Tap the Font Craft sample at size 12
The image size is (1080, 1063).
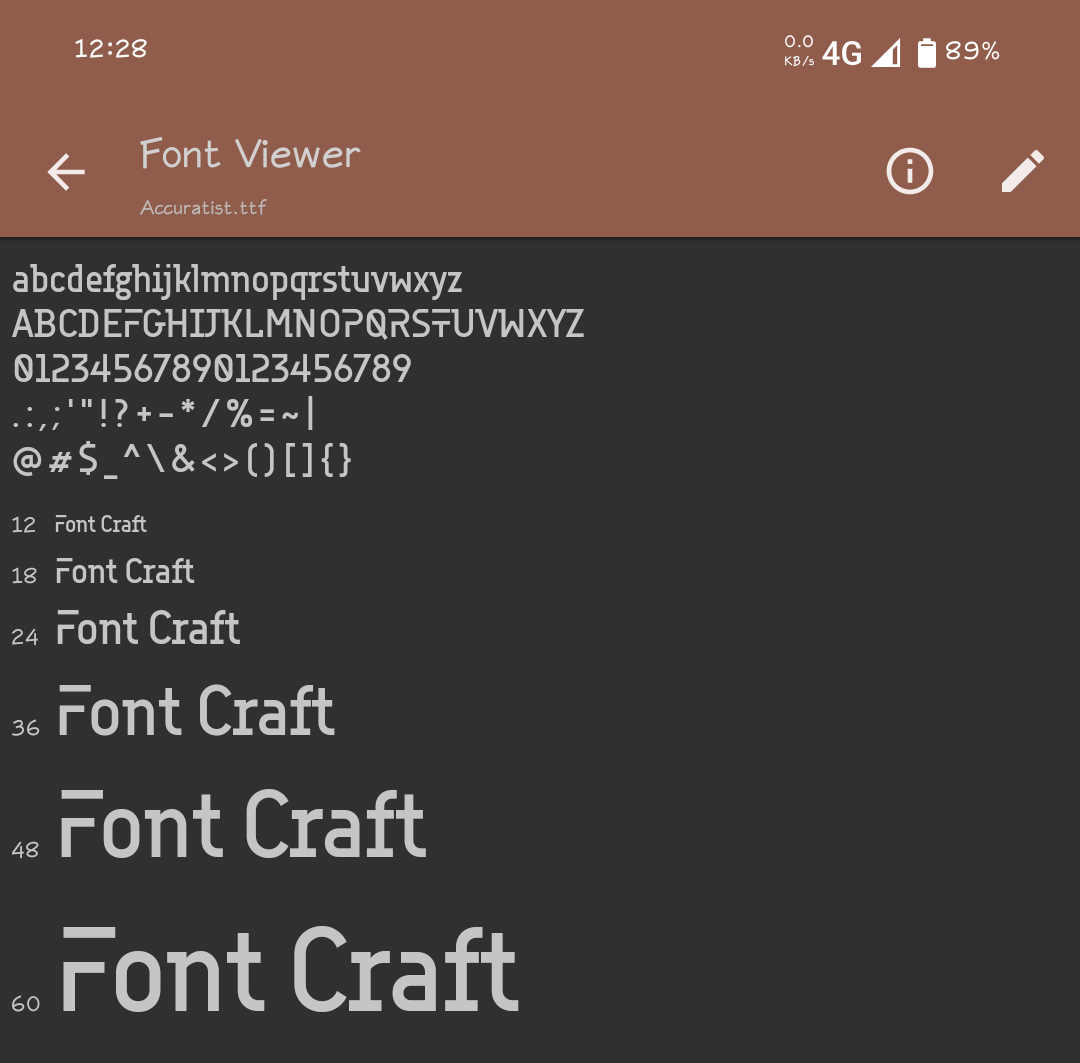click(101, 524)
